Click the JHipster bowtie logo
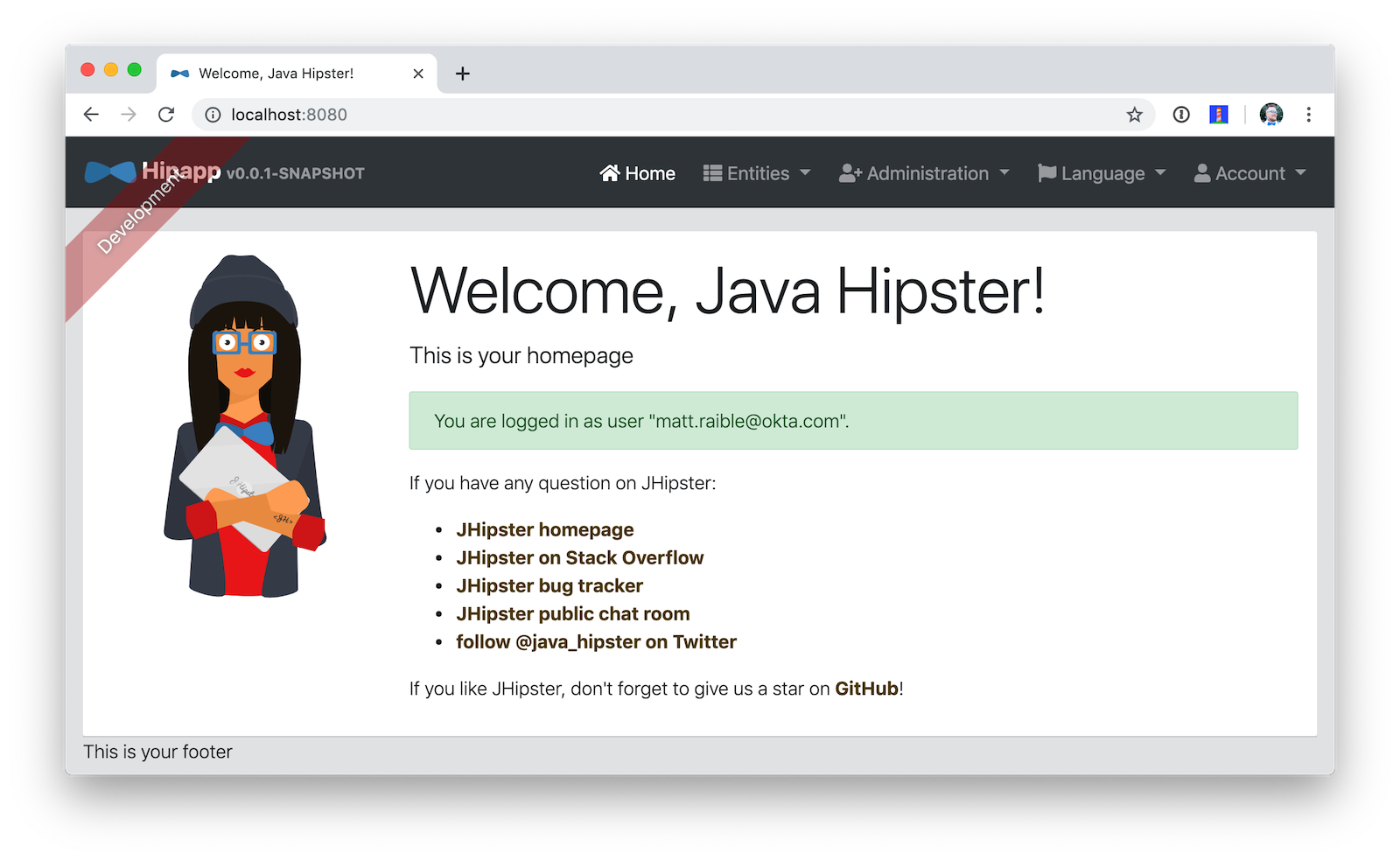 pos(110,172)
